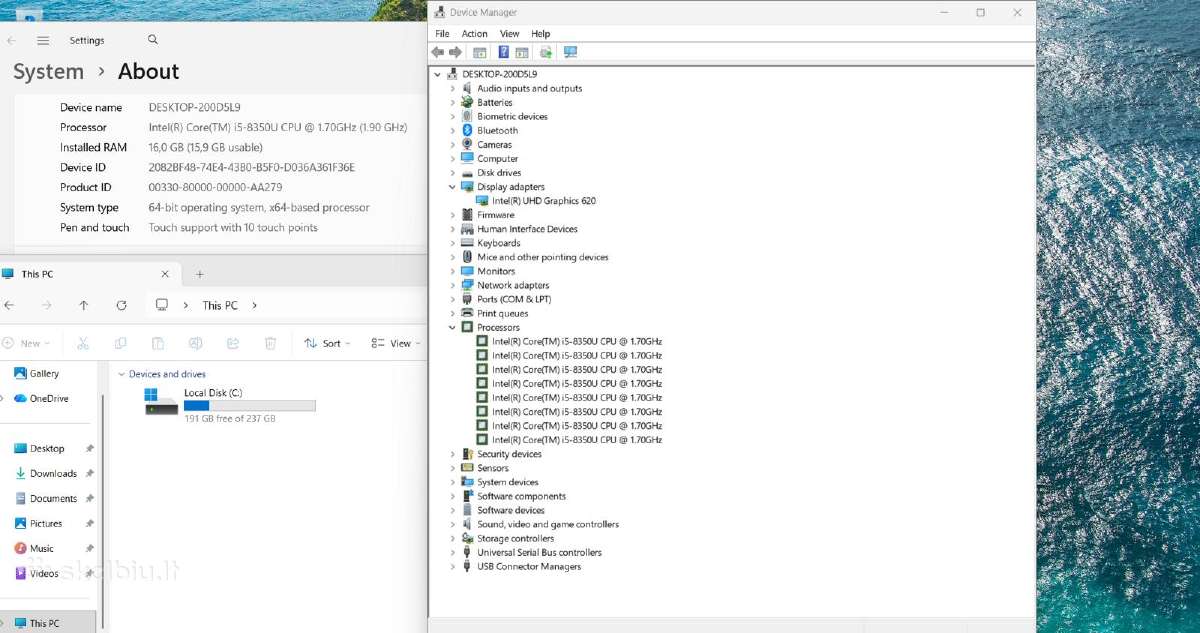Click '191 GB free of 237 GB' text

tap(230, 419)
